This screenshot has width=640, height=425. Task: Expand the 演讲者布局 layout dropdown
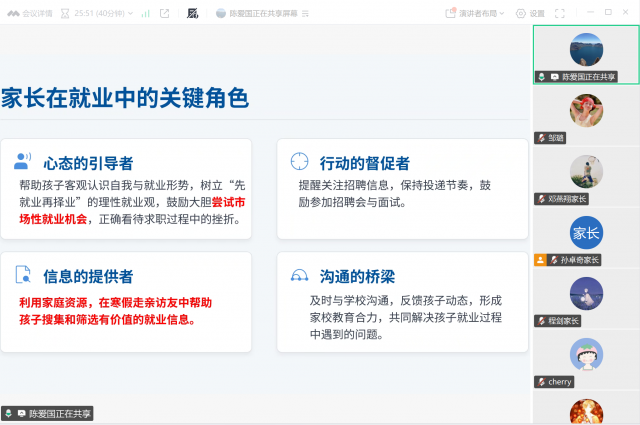488,13
